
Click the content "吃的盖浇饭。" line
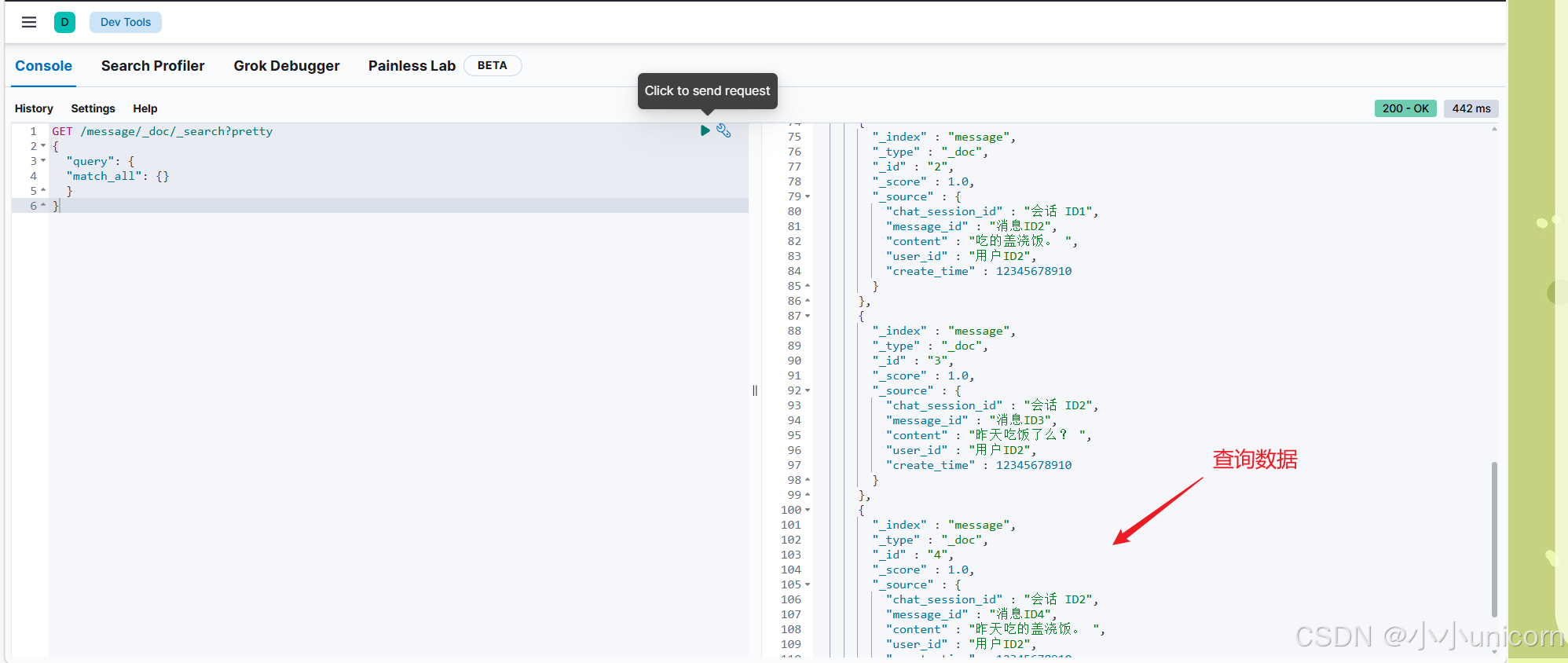pyautogui.click(x=982, y=241)
